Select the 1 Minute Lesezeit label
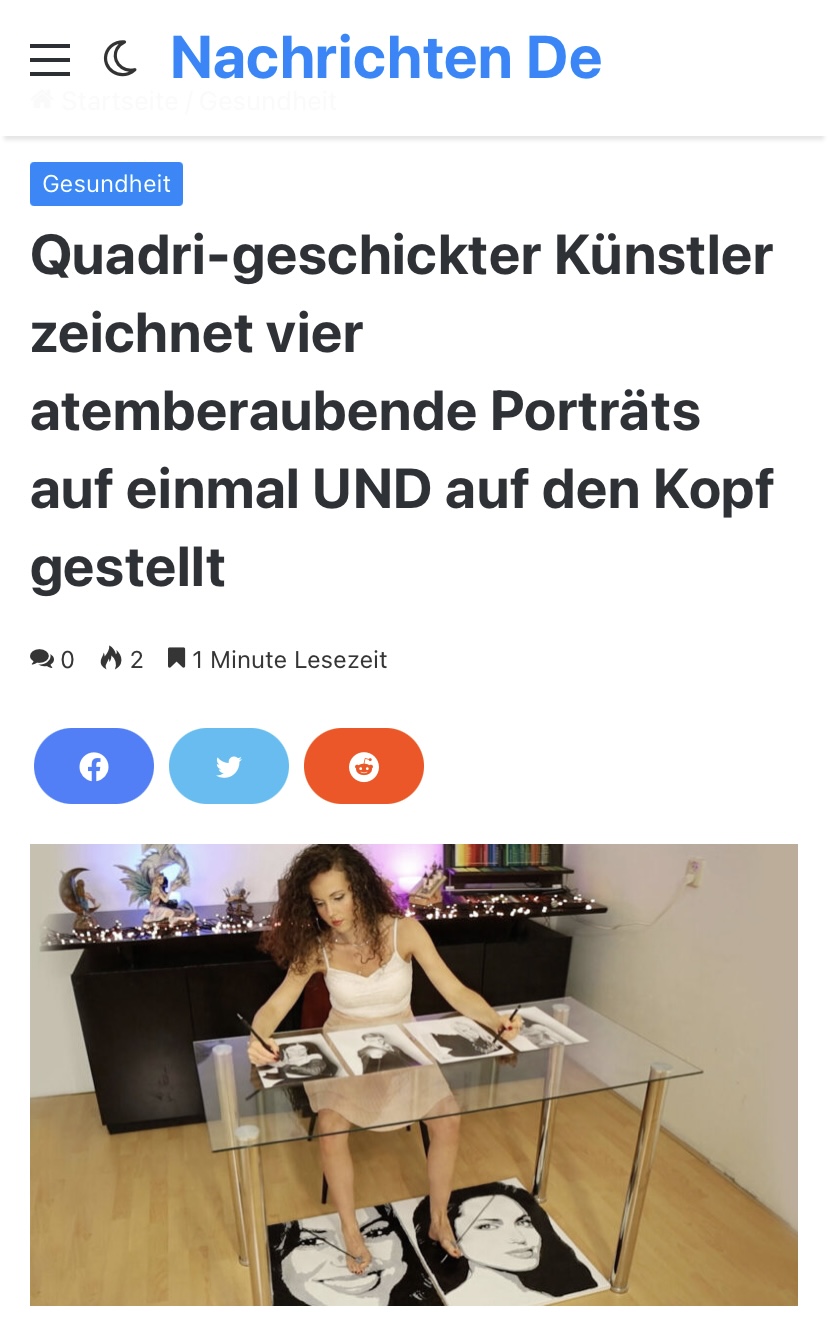Screen dimensions: 828x1330 [x=290, y=660]
